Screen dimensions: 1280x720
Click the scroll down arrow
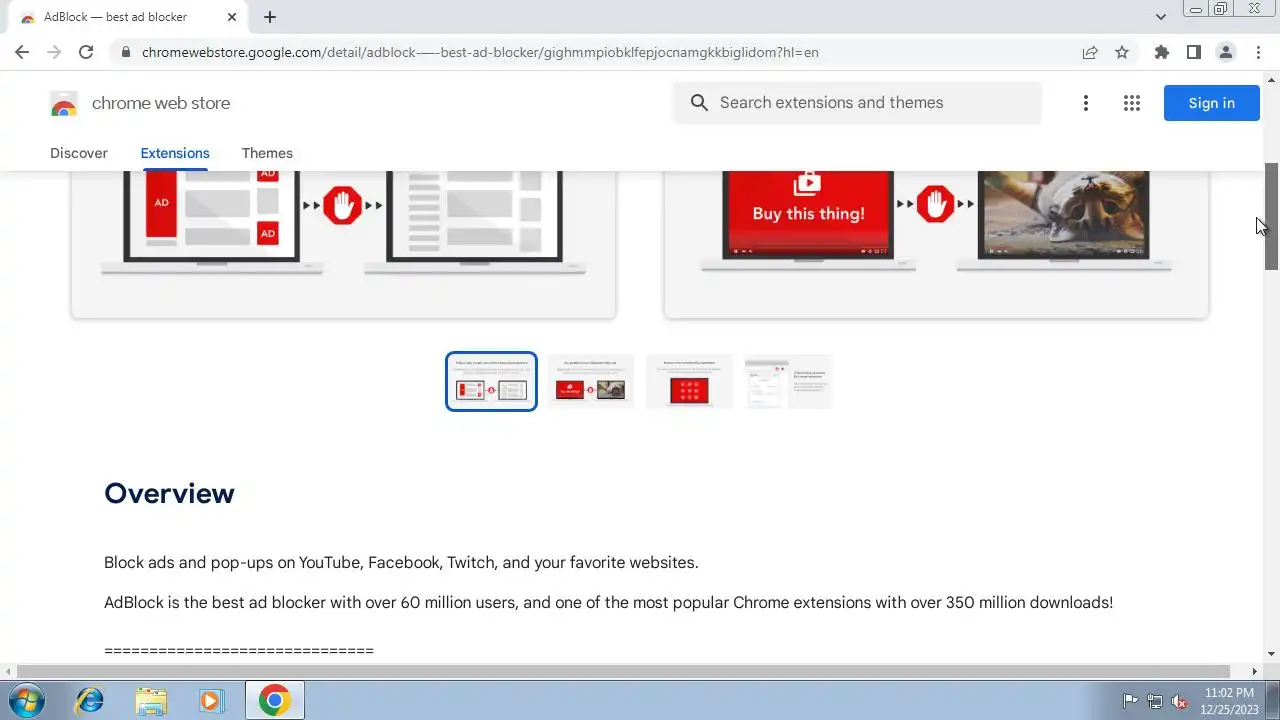(x=1272, y=654)
